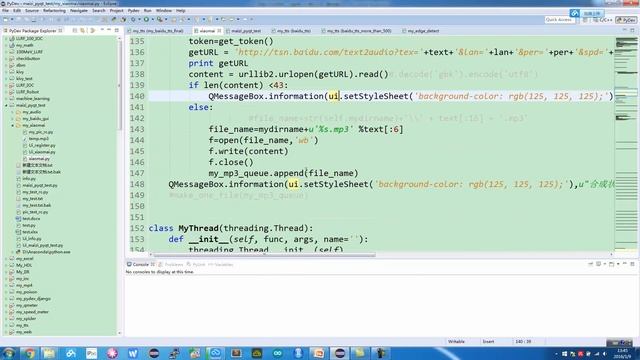Click line number 140 in the gutter
The image size is (640, 360).
tap(137, 96)
